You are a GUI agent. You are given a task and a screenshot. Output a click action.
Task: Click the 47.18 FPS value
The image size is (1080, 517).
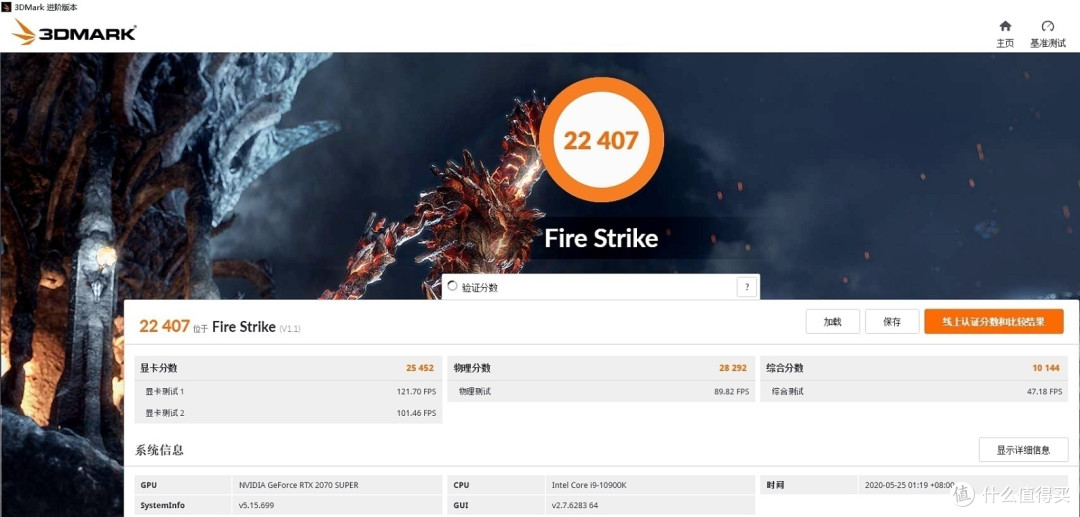[x=1044, y=392]
